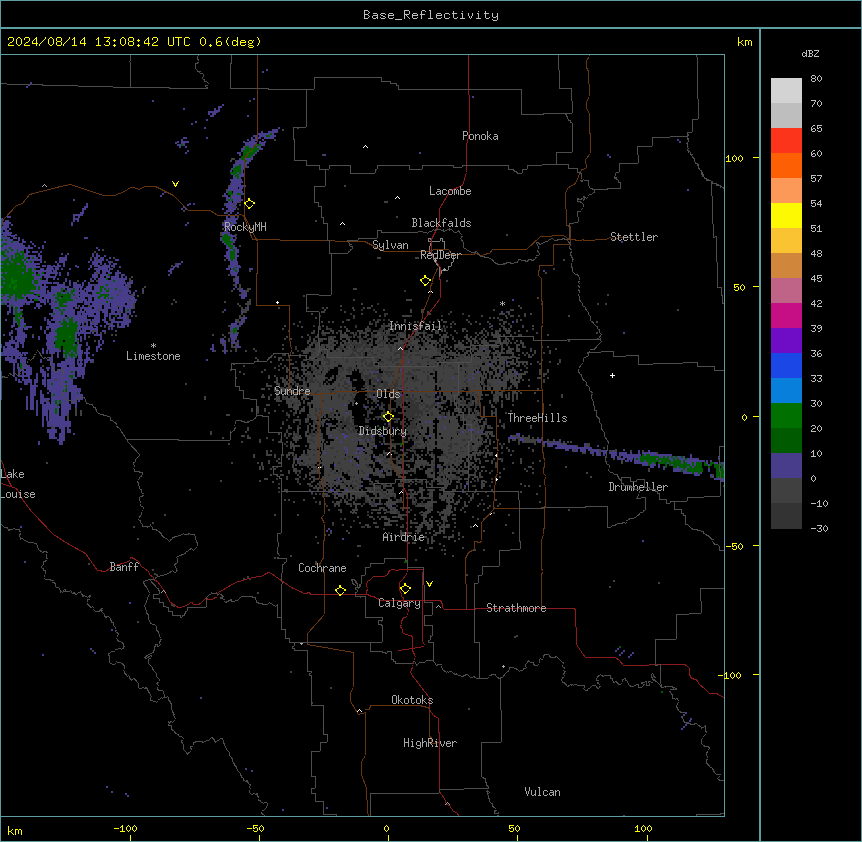Select the light blue 30-33 dBZ swatch
This screenshot has height=842, width=862.
click(786, 390)
